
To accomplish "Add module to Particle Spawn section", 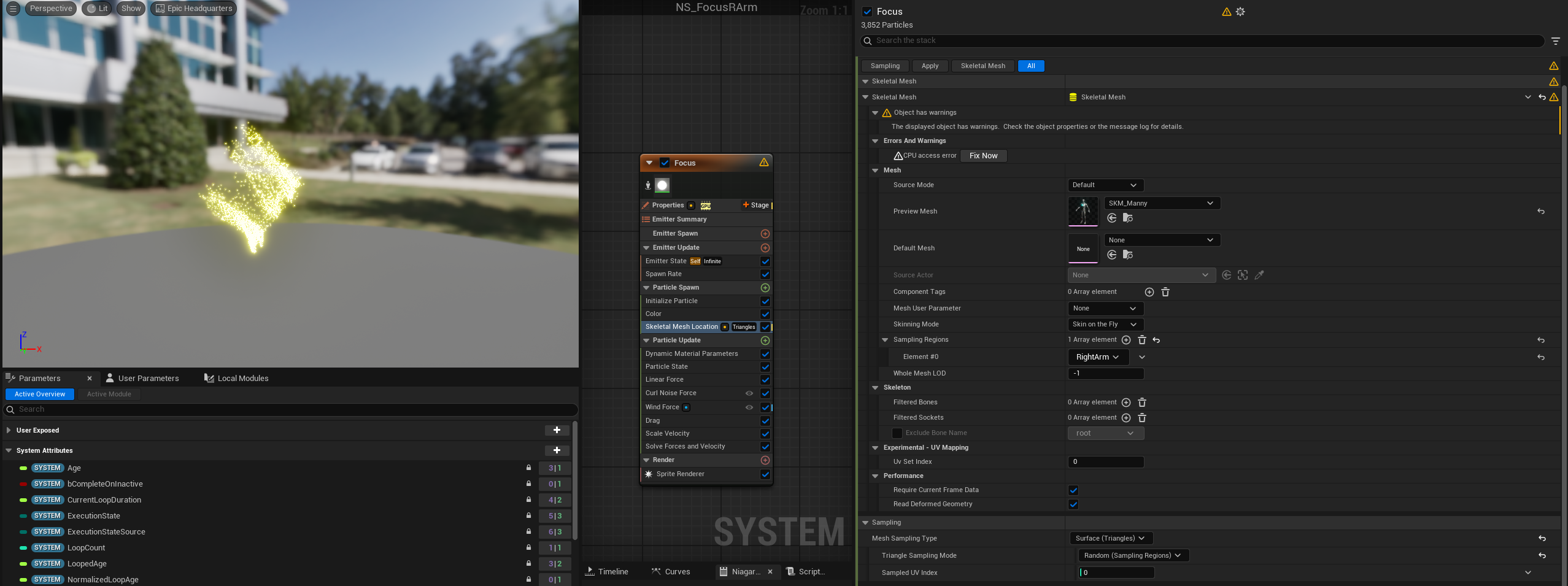I will pos(765,288).
